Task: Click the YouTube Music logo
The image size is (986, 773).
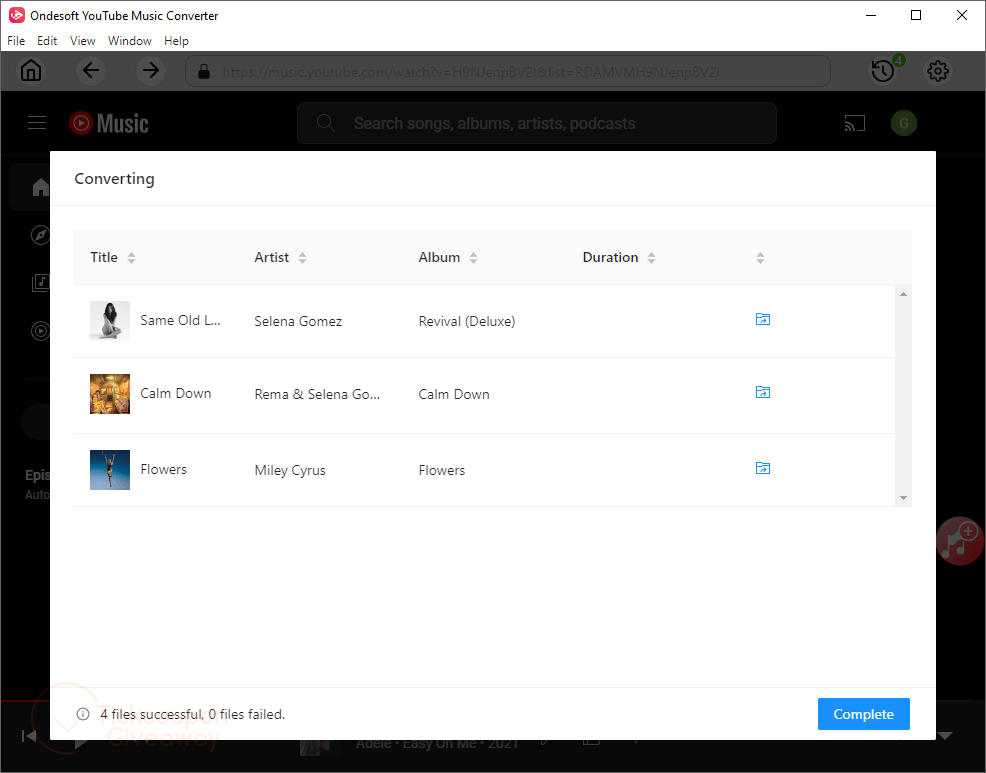Action: tap(109, 123)
